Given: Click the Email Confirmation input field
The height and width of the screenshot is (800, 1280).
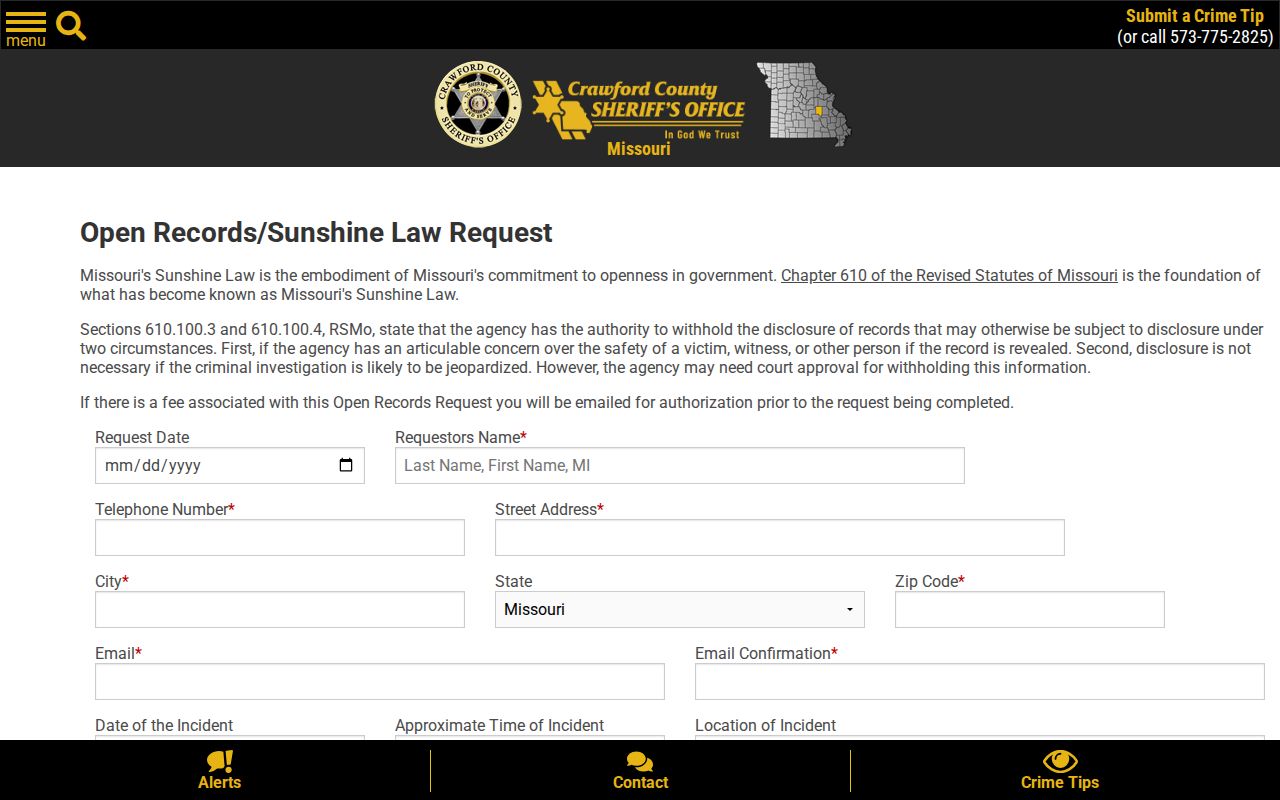Looking at the screenshot, I should (980, 681).
